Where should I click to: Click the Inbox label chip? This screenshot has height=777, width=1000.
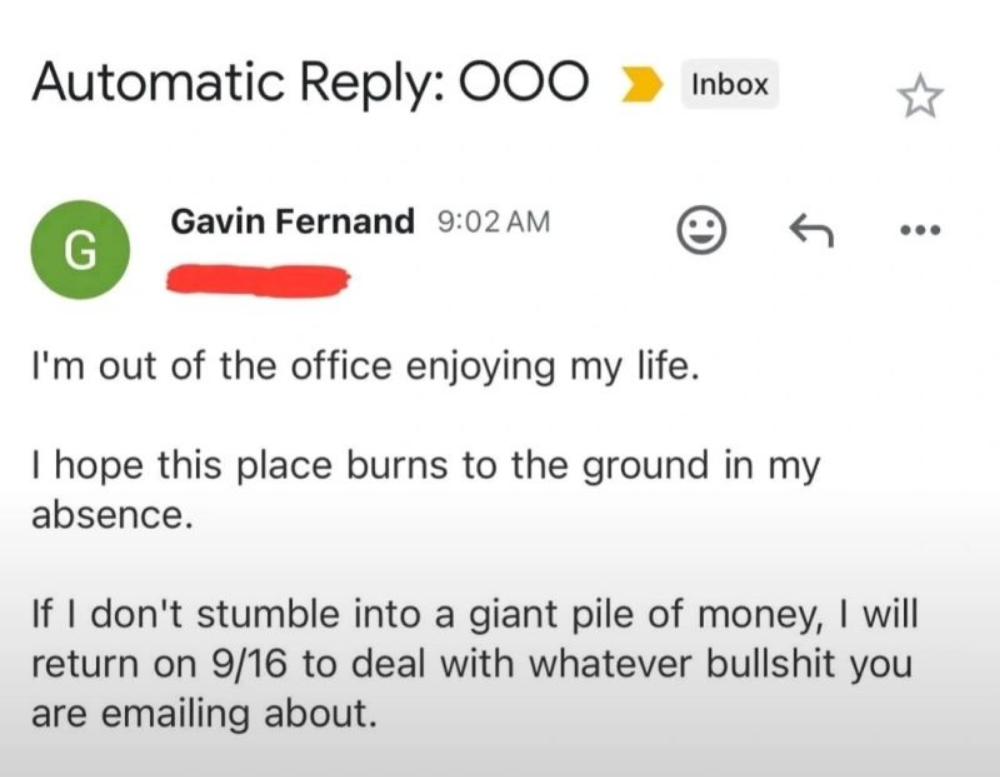(x=729, y=85)
